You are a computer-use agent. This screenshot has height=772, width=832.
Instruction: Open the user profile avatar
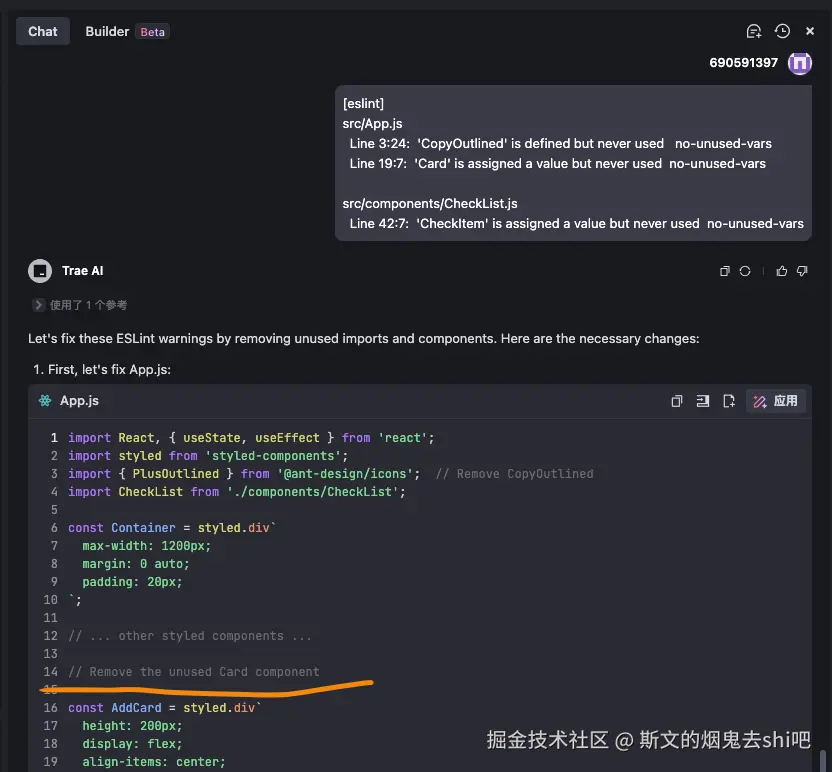pyautogui.click(x=800, y=63)
